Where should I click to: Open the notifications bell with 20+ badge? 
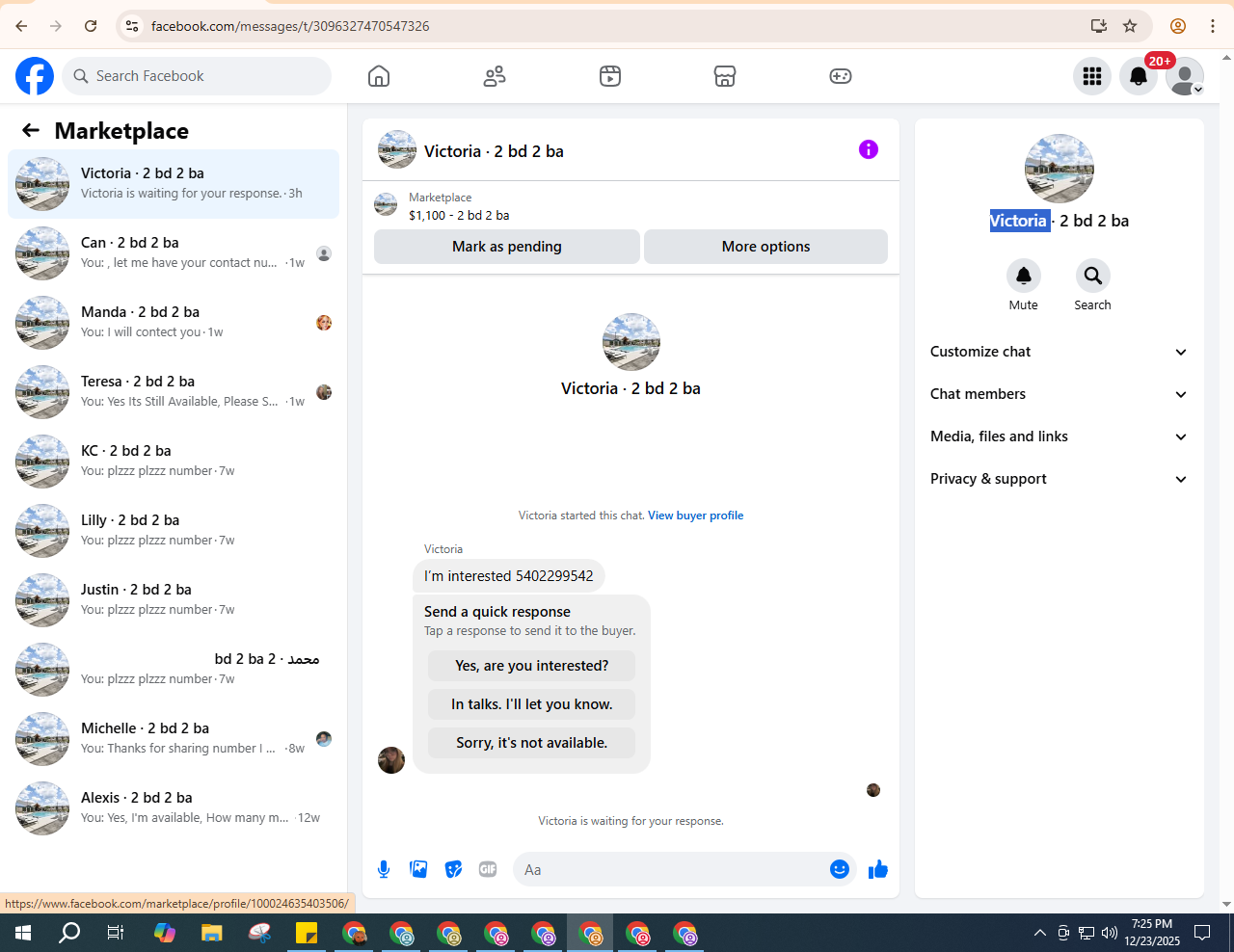pos(1139,76)
